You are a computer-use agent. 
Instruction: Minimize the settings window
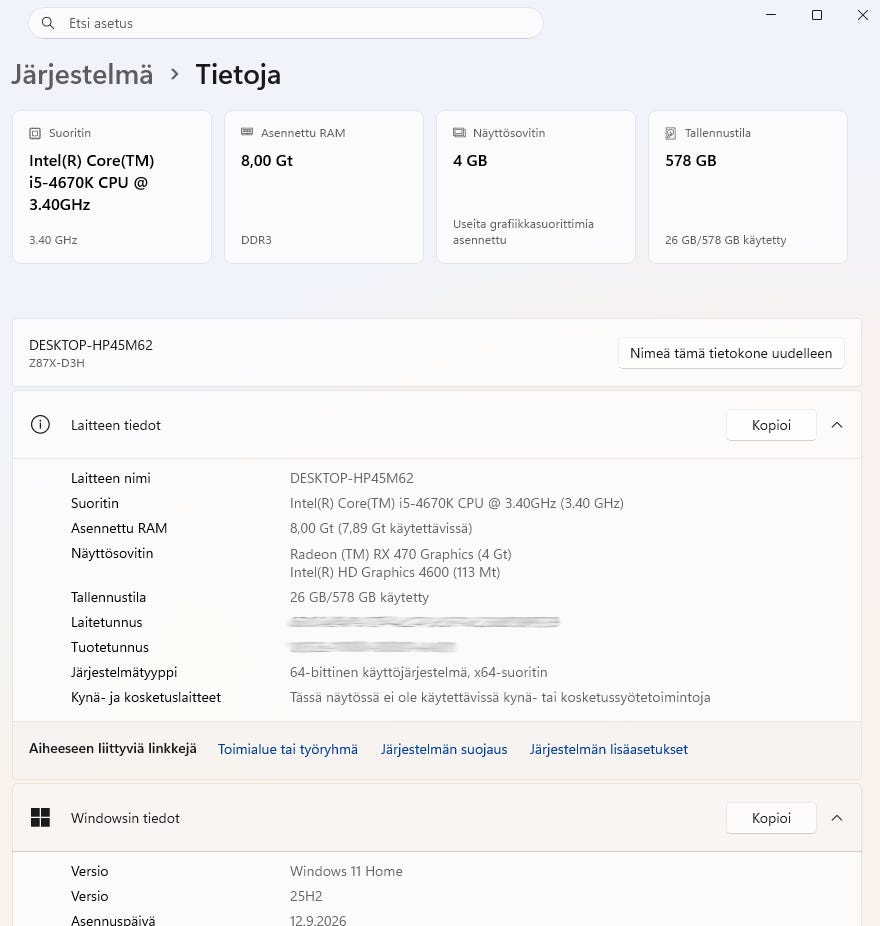771,15
